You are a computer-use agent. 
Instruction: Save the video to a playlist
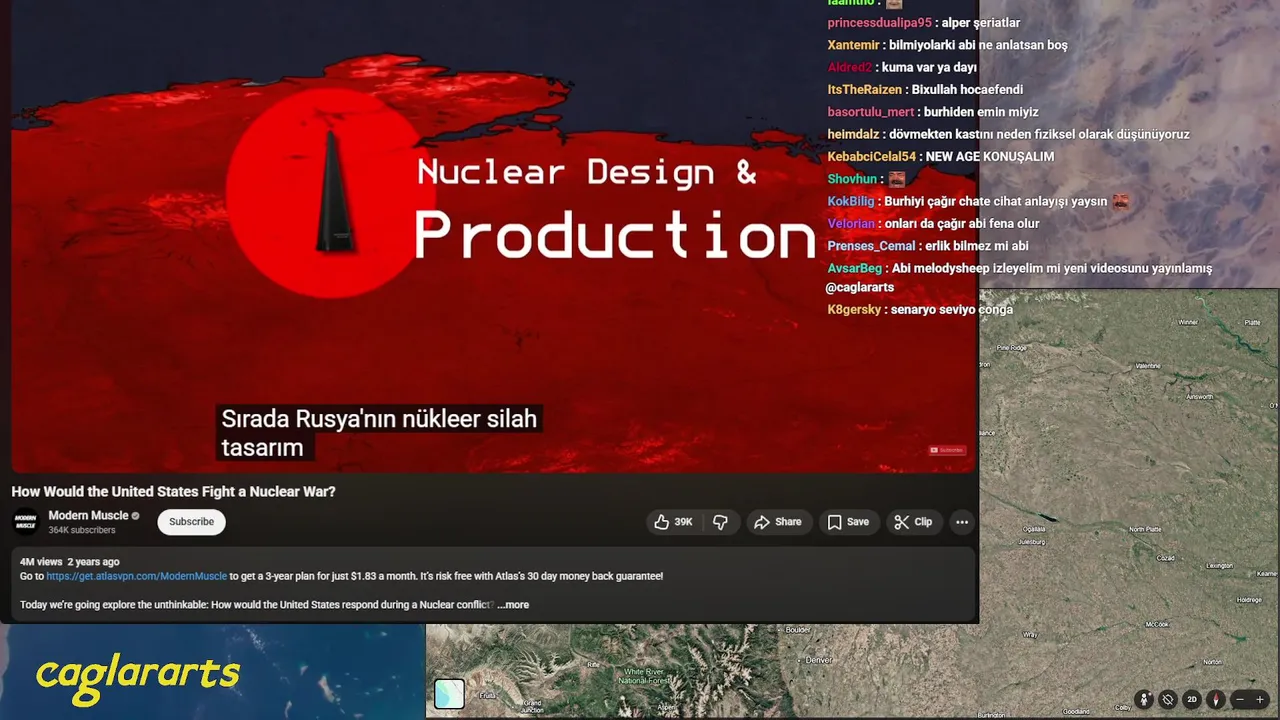tap(848, 522)
